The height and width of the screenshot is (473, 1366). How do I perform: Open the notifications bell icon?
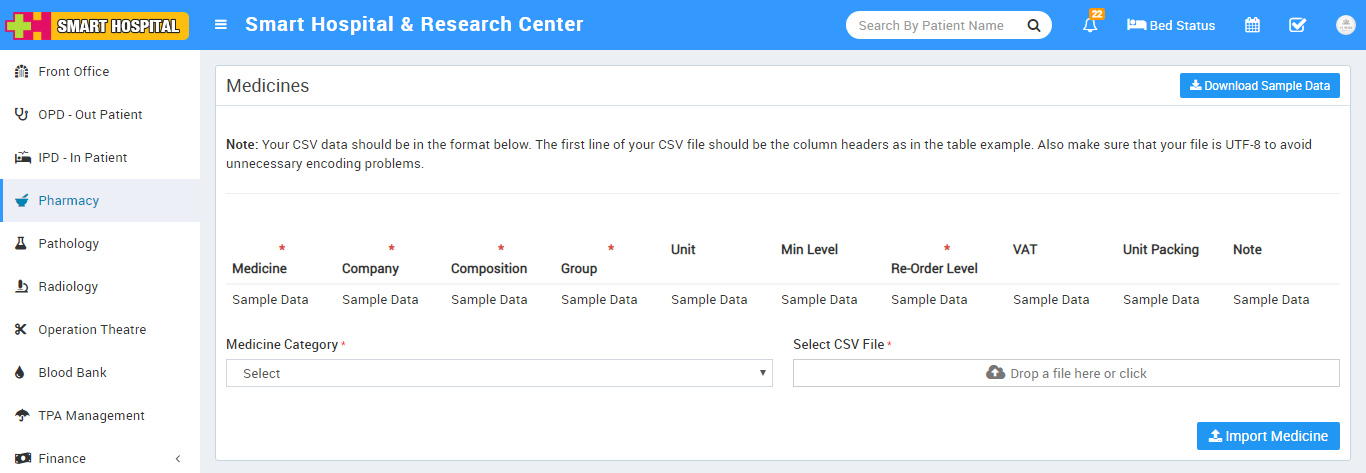tap(1090, 25)
